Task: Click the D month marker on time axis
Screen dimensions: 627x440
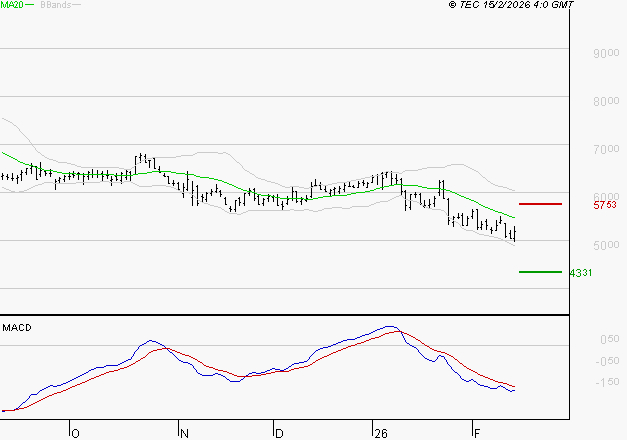Action: [x=280, y=434]
